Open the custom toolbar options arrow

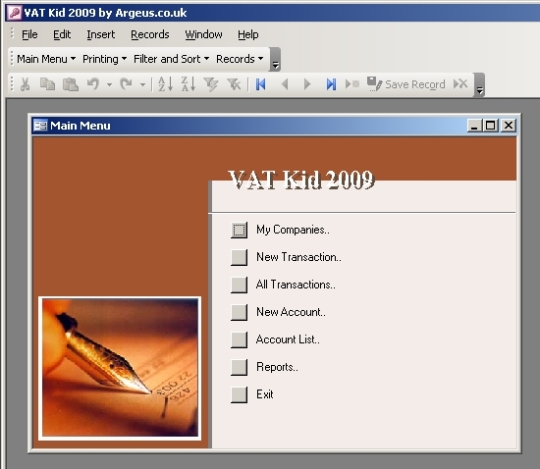(x=275, y=60)
